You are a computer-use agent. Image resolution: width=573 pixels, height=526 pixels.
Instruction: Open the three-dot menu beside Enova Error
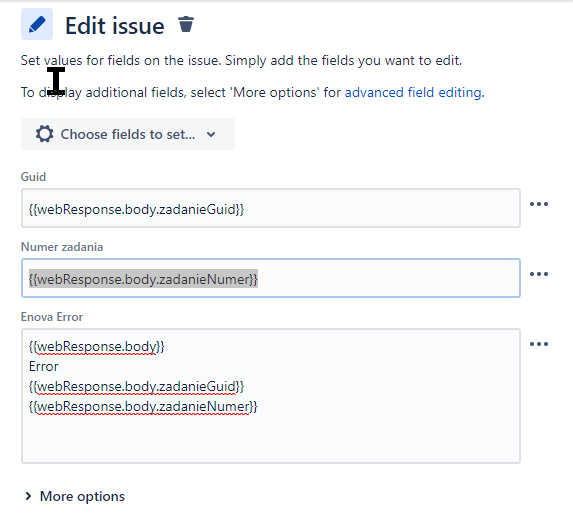(x=539, y=344)
